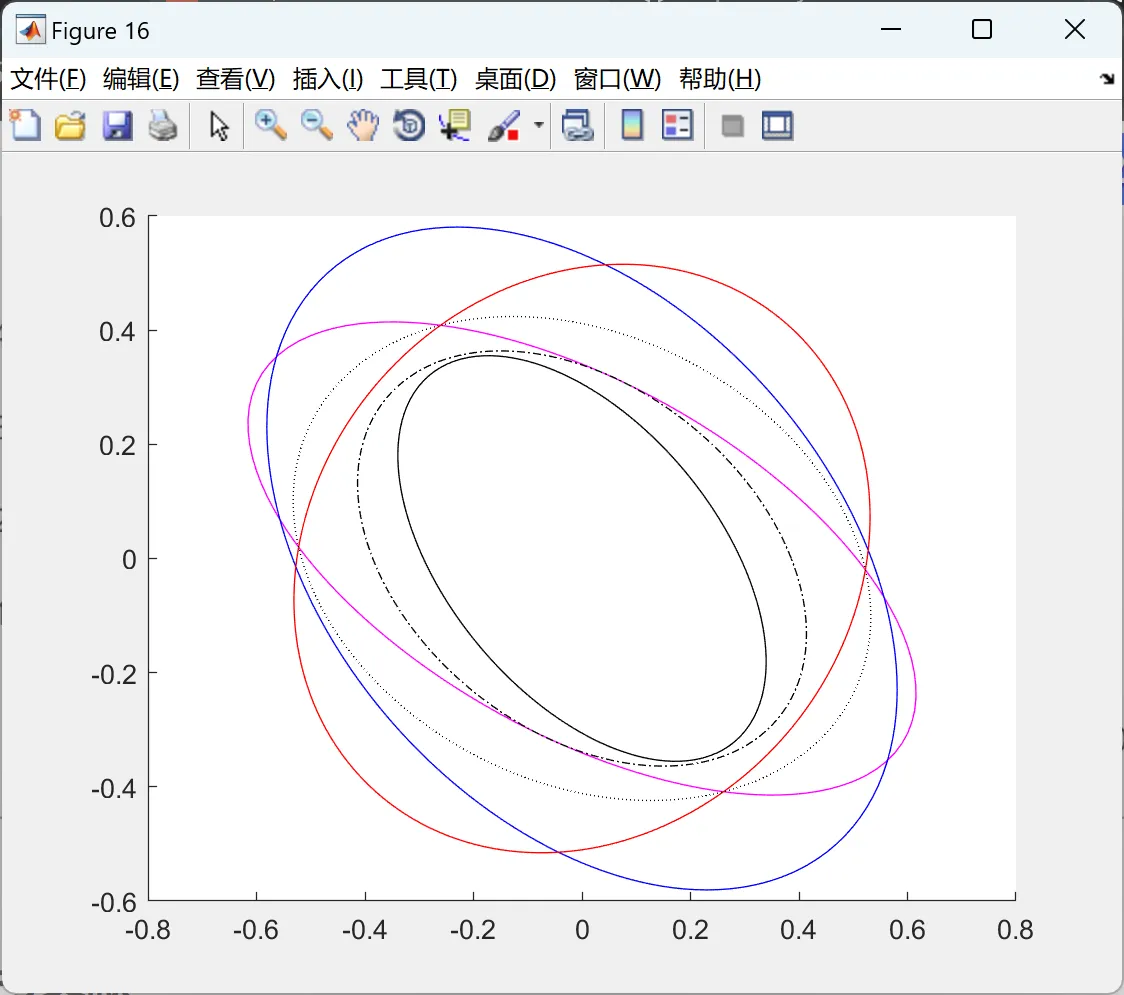Click the Link Plot icon
This screenshot has width=1124, height=995.
(x=578, y=125)
